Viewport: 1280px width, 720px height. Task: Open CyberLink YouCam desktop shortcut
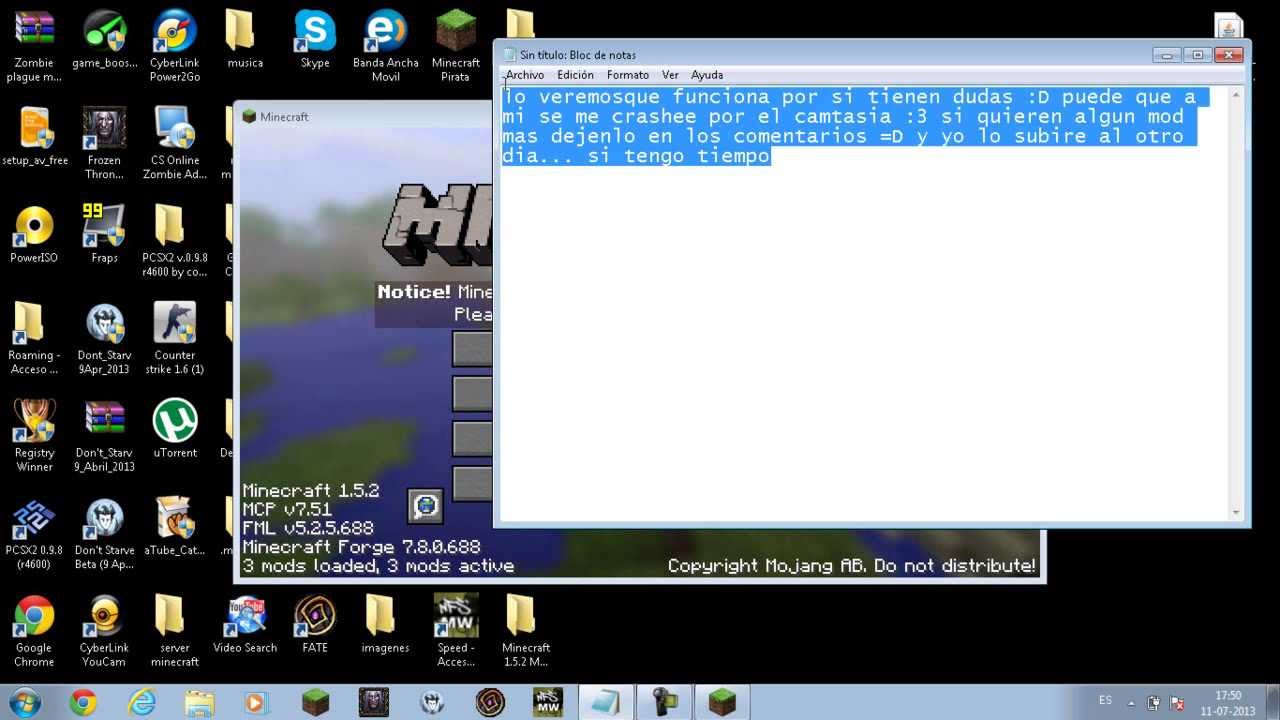pos(104,630)
